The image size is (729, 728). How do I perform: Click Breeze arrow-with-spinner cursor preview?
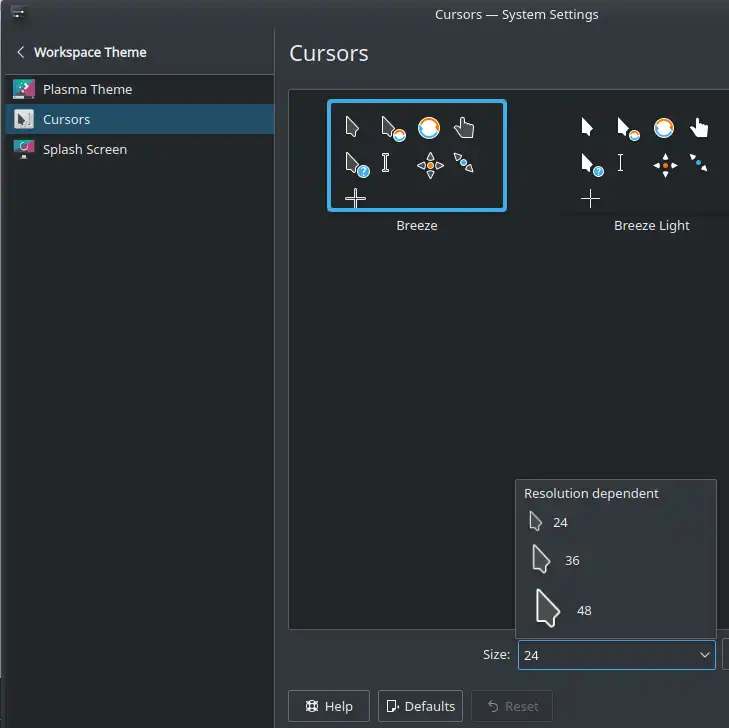pos(393,129)
